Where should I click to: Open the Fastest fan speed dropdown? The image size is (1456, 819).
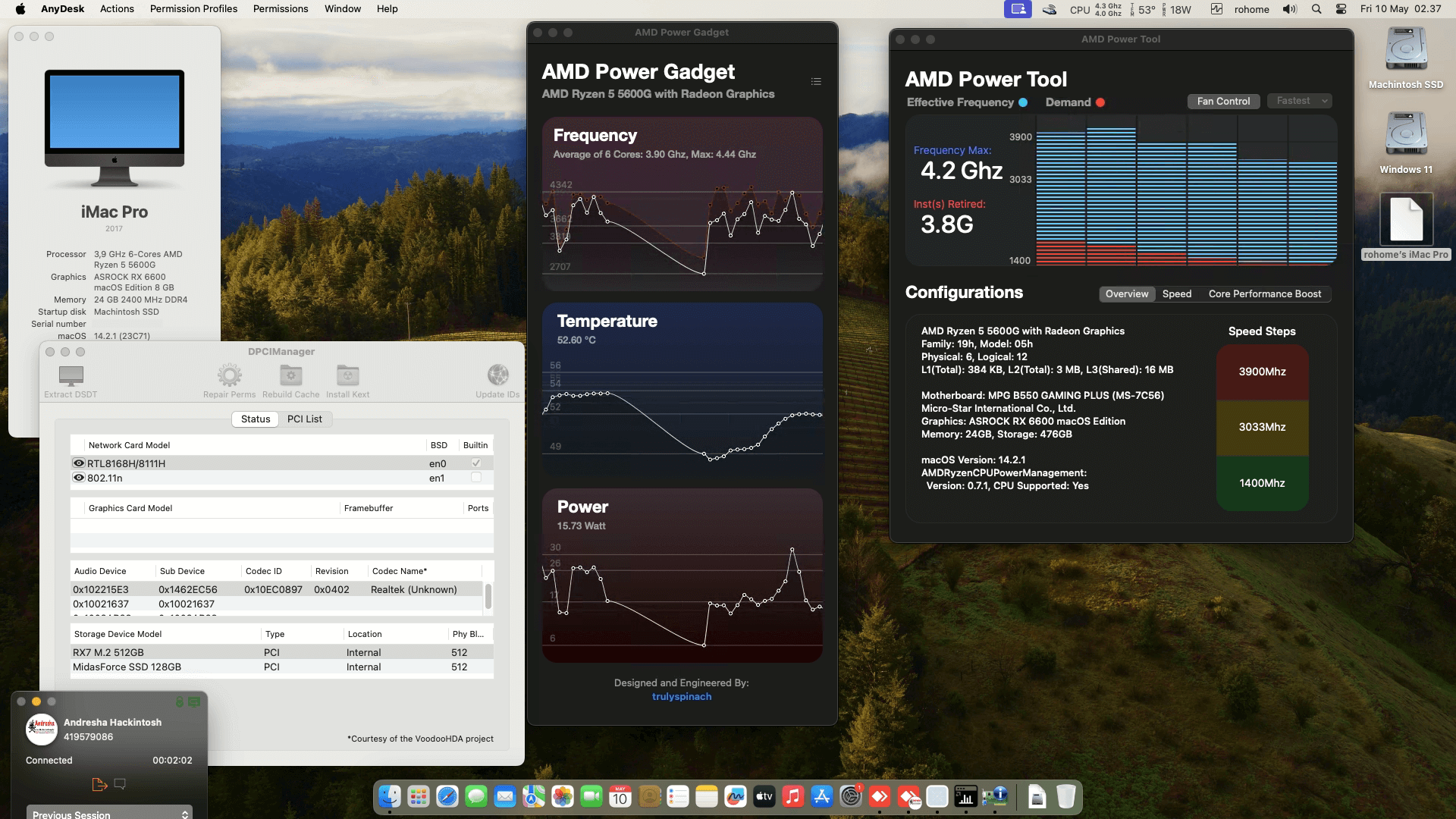pyautogui.click(x=1299, y=101)
